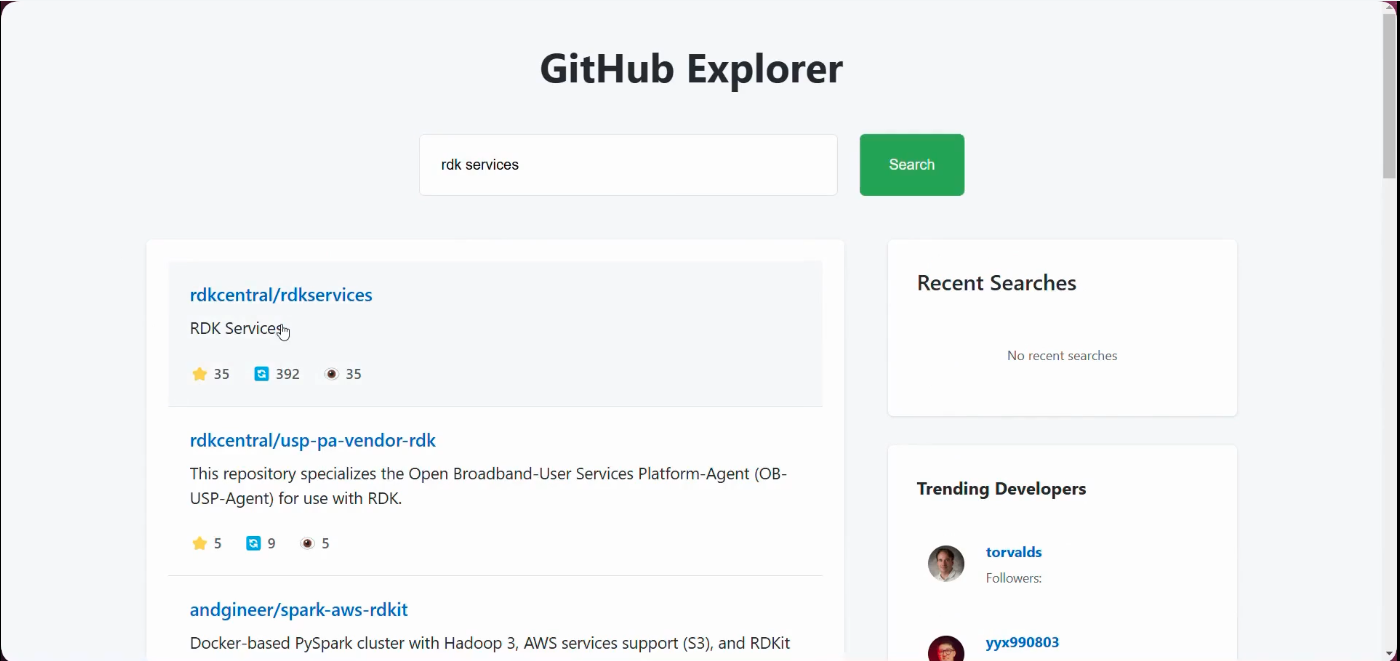Click the fork count 392
Screen dimensions: 1400x661
point(288,374)
